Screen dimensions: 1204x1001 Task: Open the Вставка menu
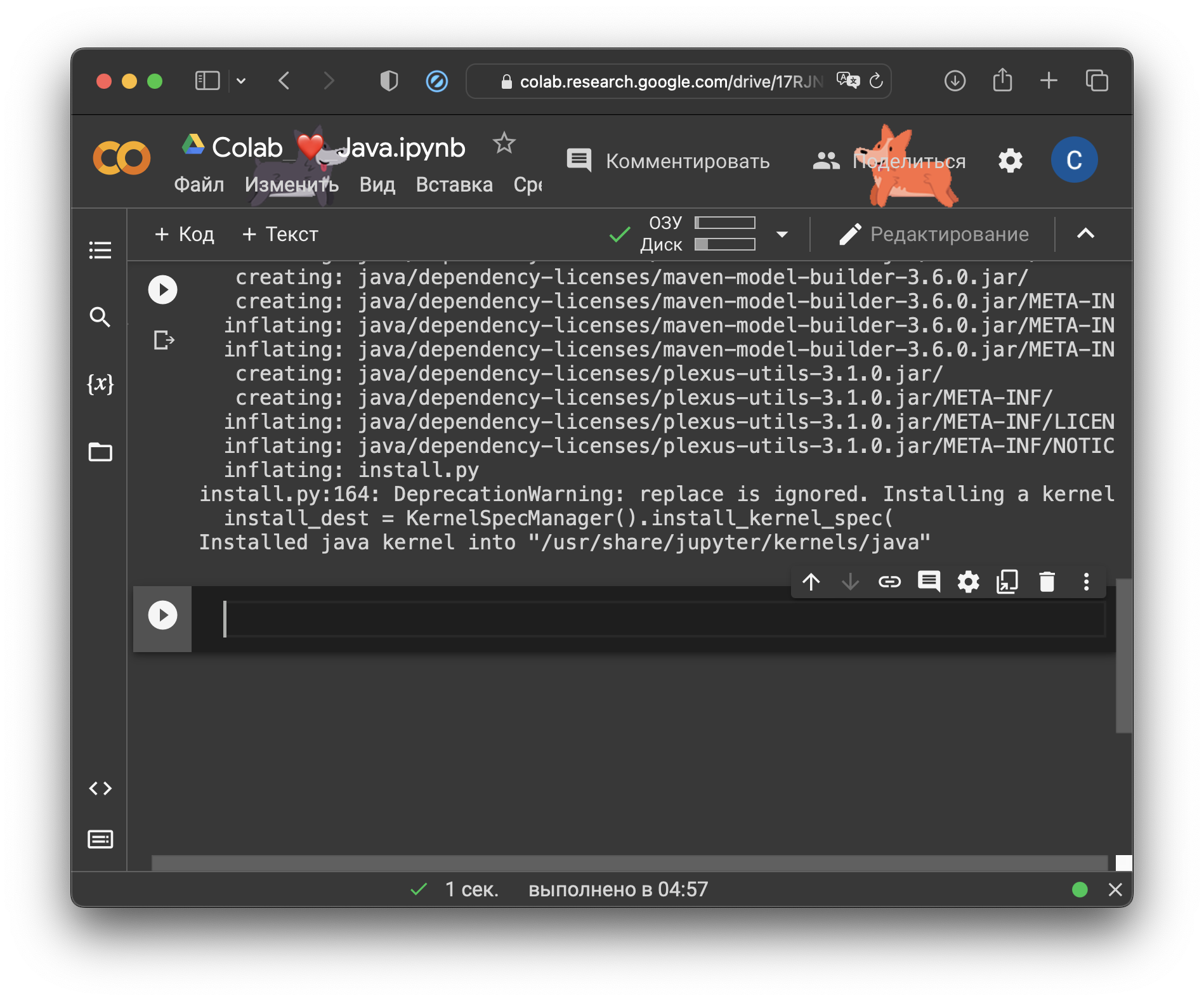click(454, 185)
